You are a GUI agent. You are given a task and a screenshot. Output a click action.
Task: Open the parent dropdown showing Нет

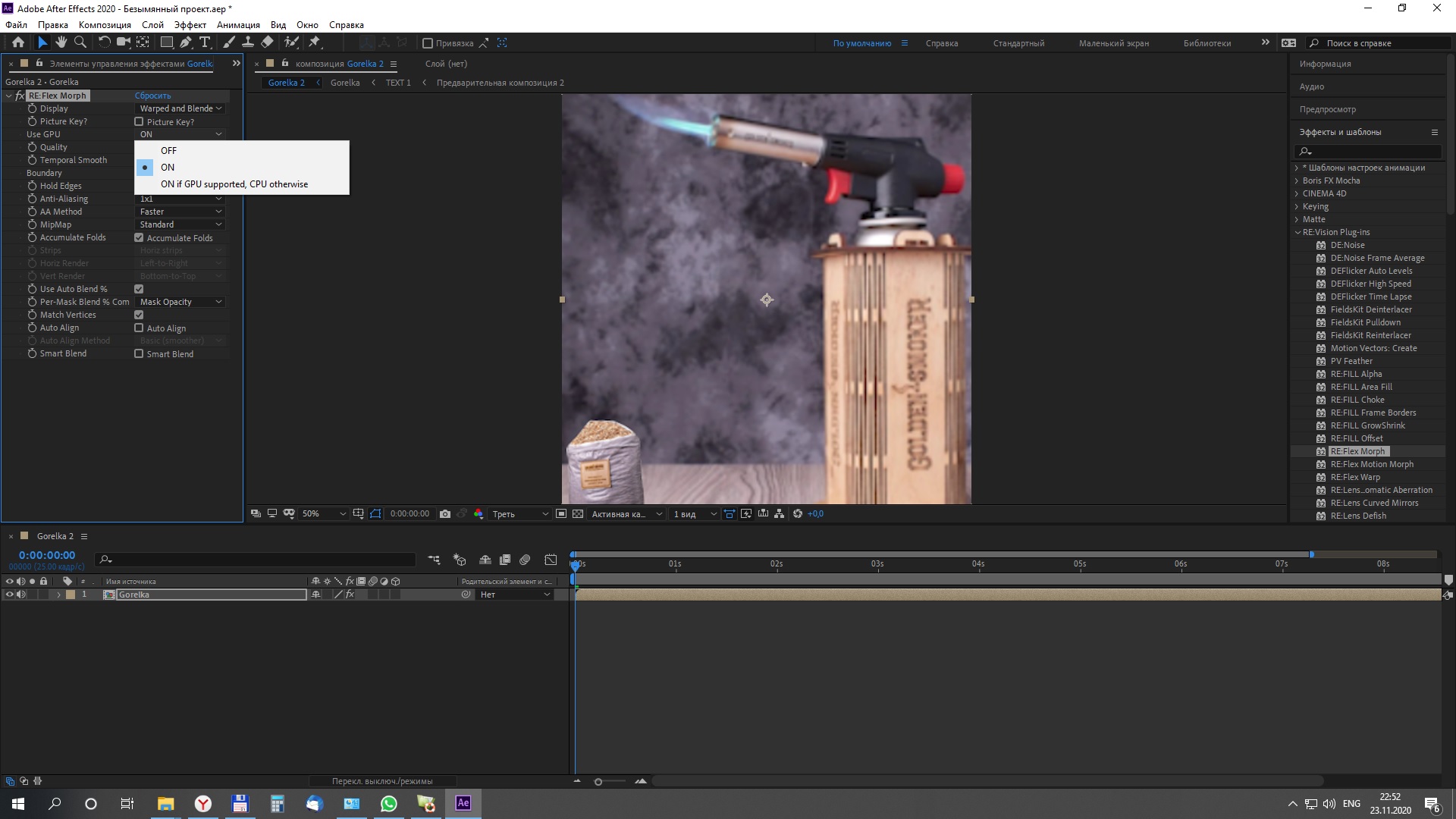[515, 595]
